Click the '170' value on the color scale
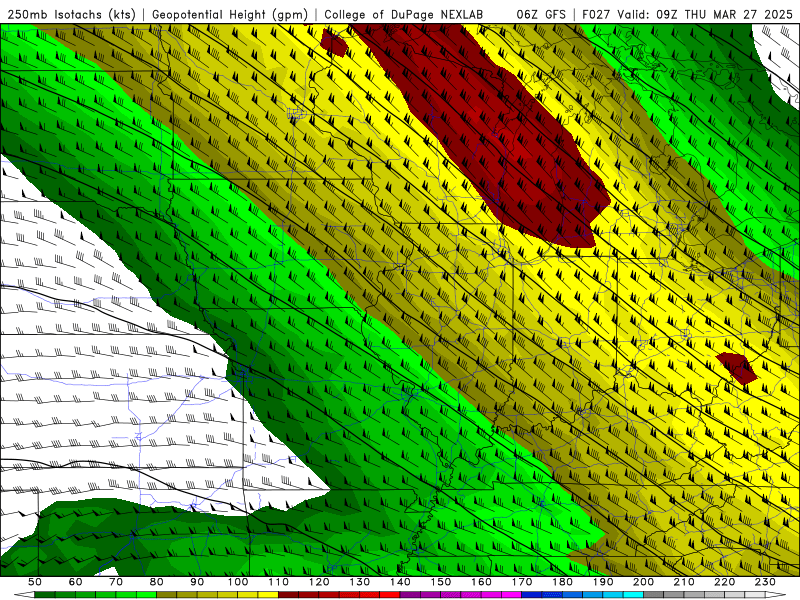Image resolution: width=800 pixels, height=600 pixels. click(522, 582)
